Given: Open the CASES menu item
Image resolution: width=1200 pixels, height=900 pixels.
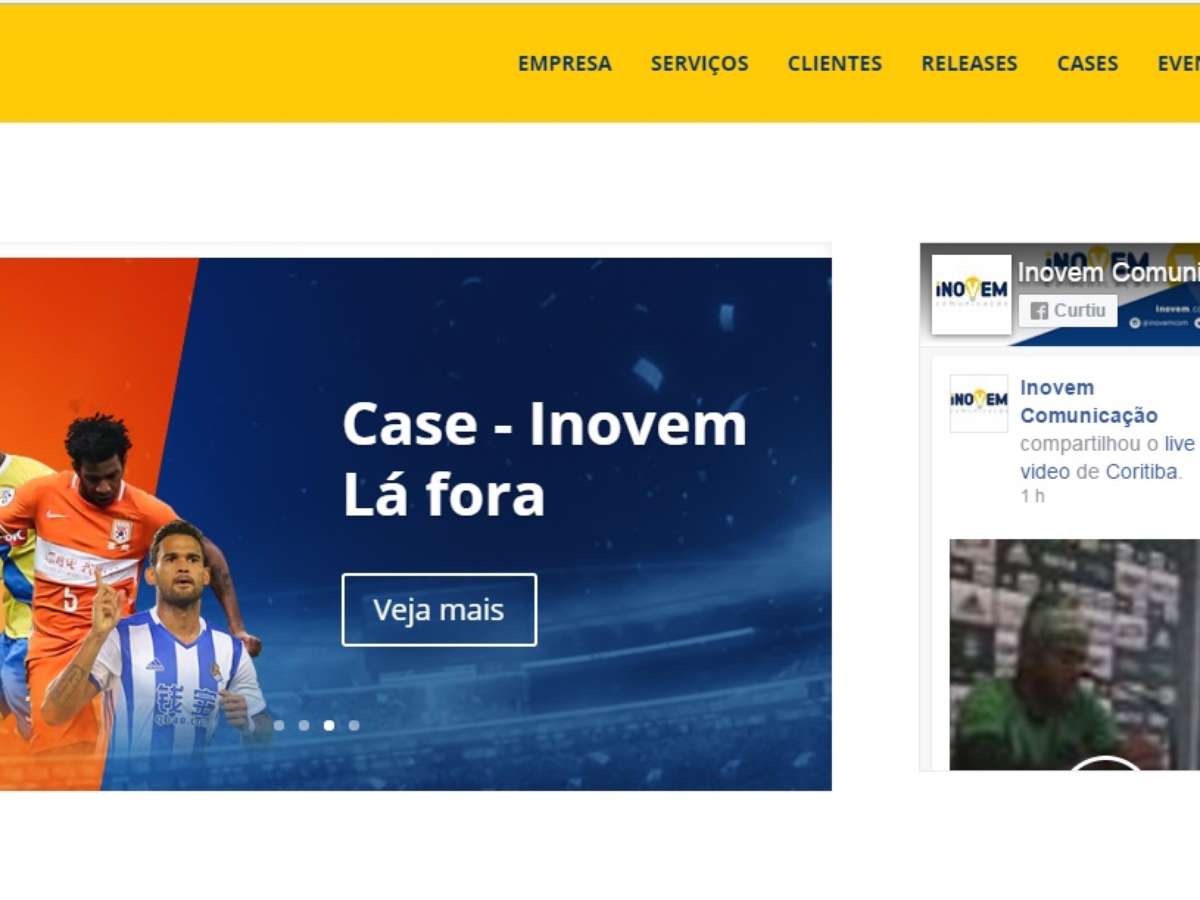Looking at the screenshot, I should click(x=1087, y=63).
